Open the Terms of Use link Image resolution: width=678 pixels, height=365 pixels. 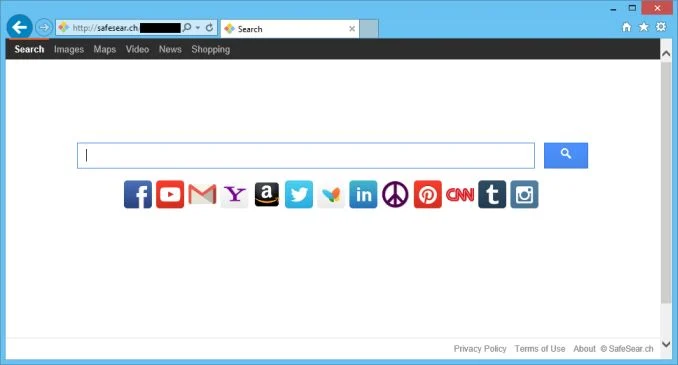tap(540, 349)
